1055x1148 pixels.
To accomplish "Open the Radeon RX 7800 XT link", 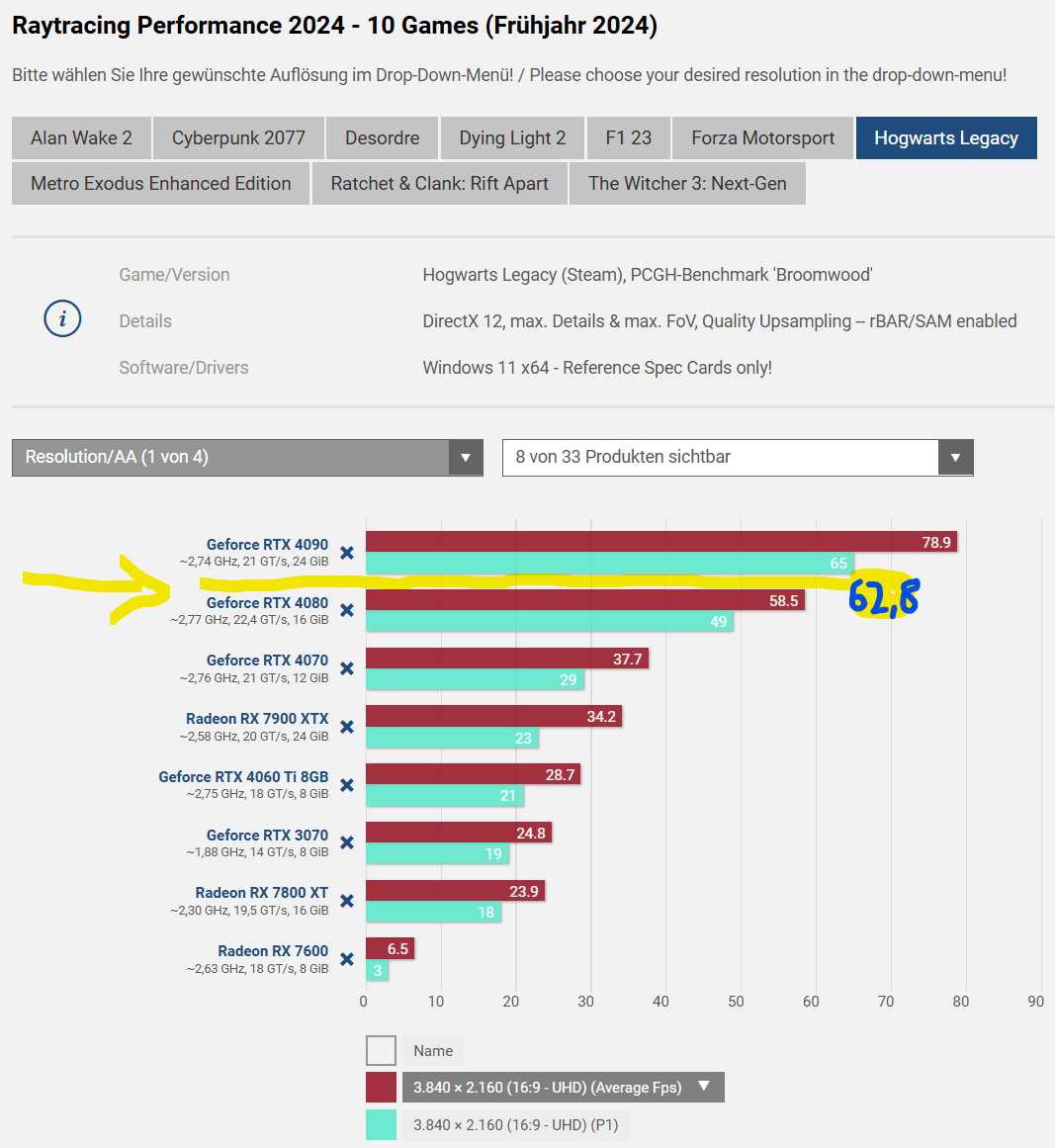I will (261, 893).
